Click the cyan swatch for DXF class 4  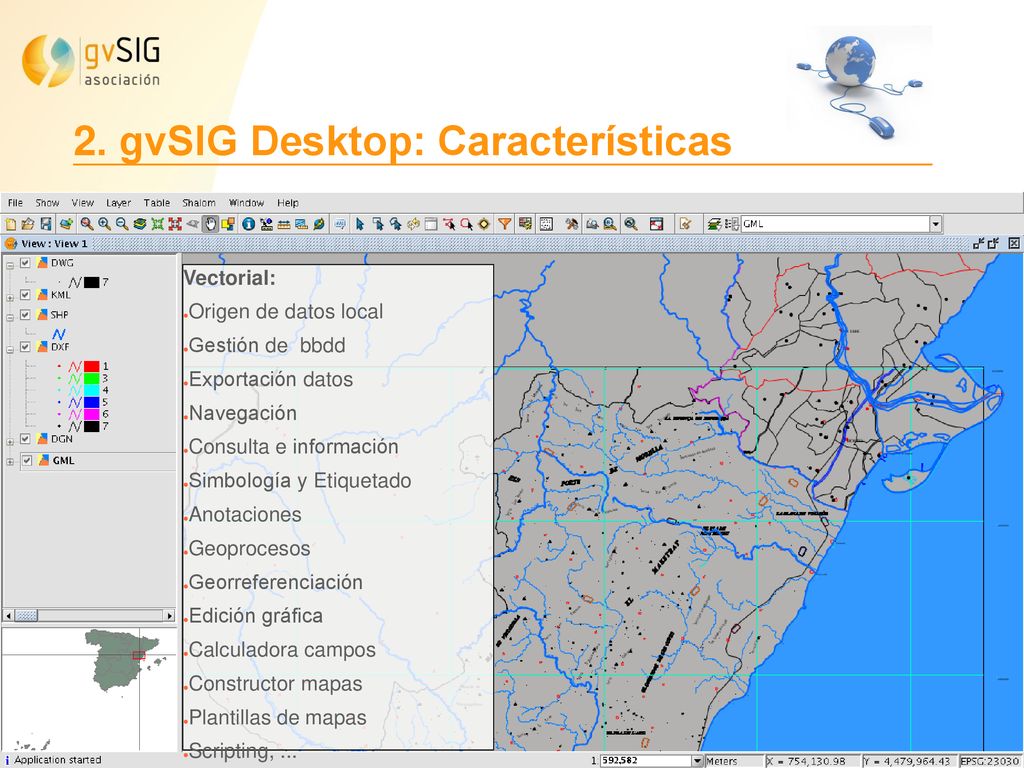click(91, 390)
